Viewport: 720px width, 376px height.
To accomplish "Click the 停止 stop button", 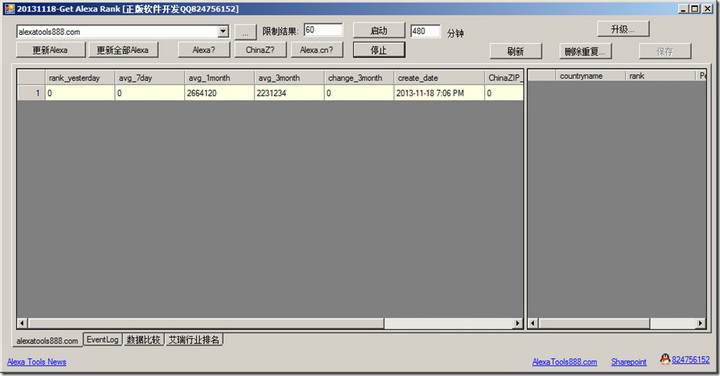I will pos(379,50).
